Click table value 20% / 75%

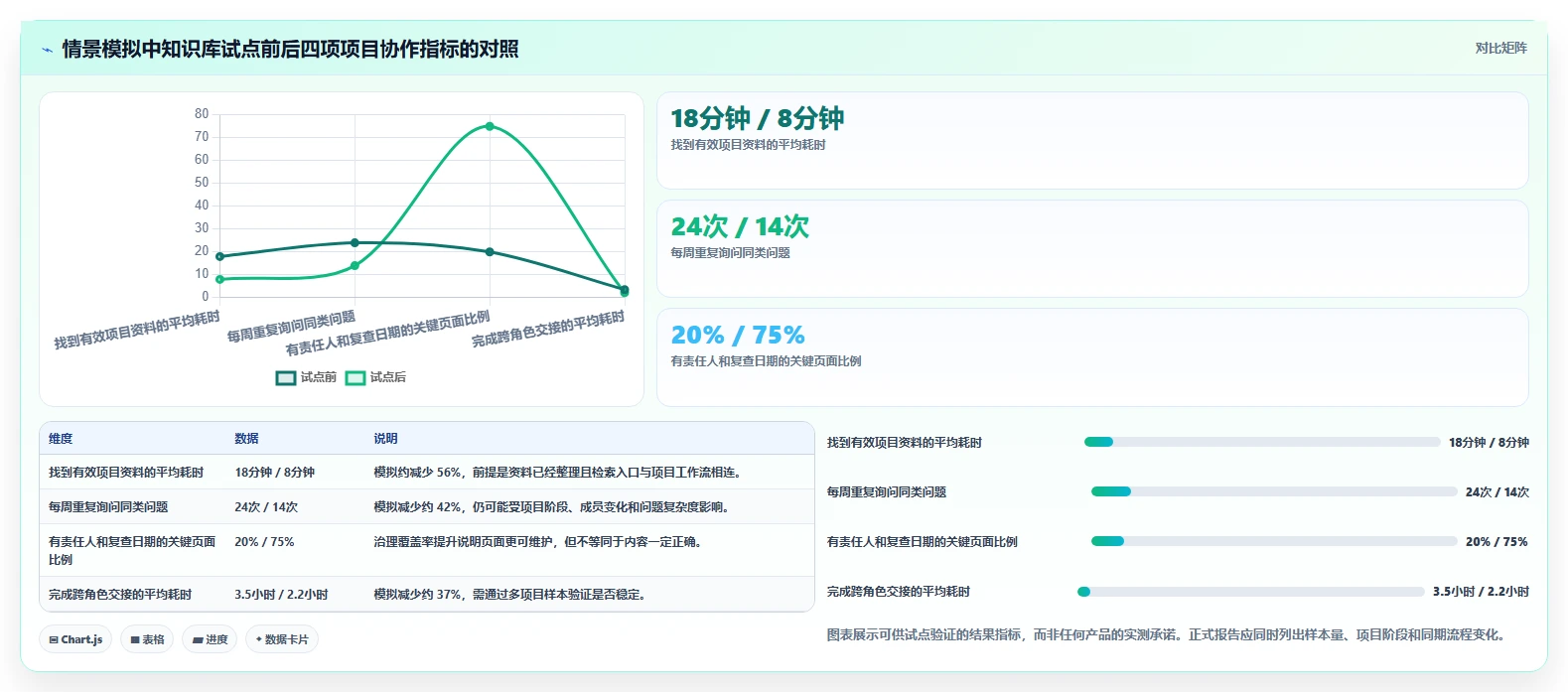pyautogui.click(x=264, y=542)
